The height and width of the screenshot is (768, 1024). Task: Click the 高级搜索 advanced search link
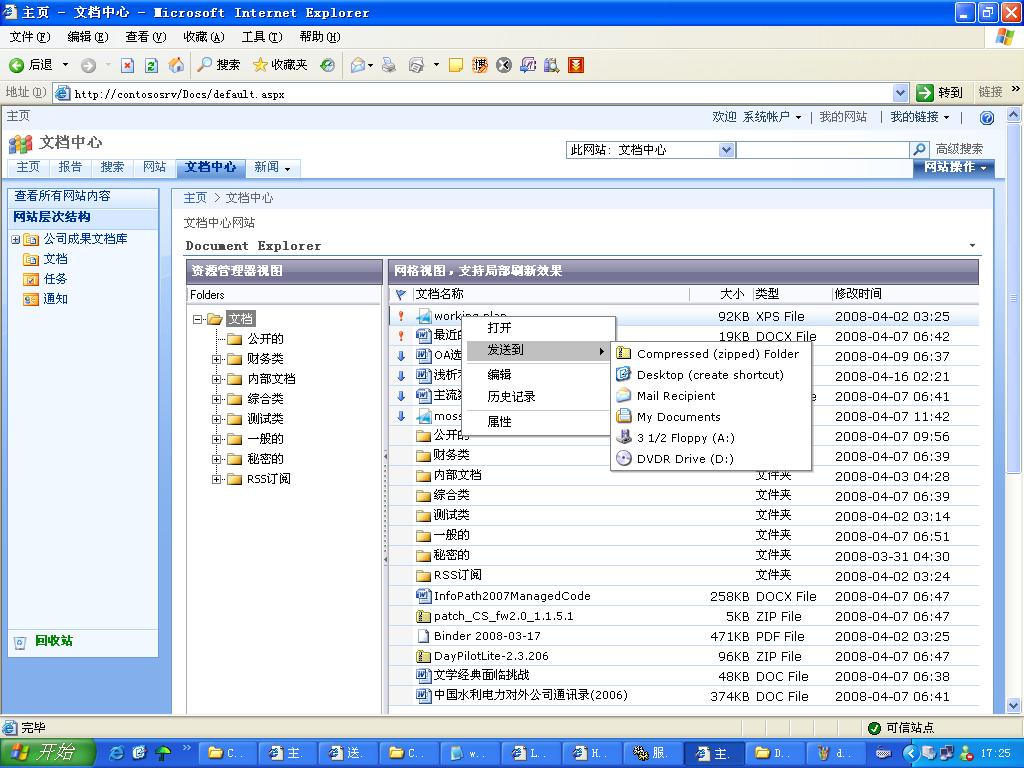tap(959, 149)
